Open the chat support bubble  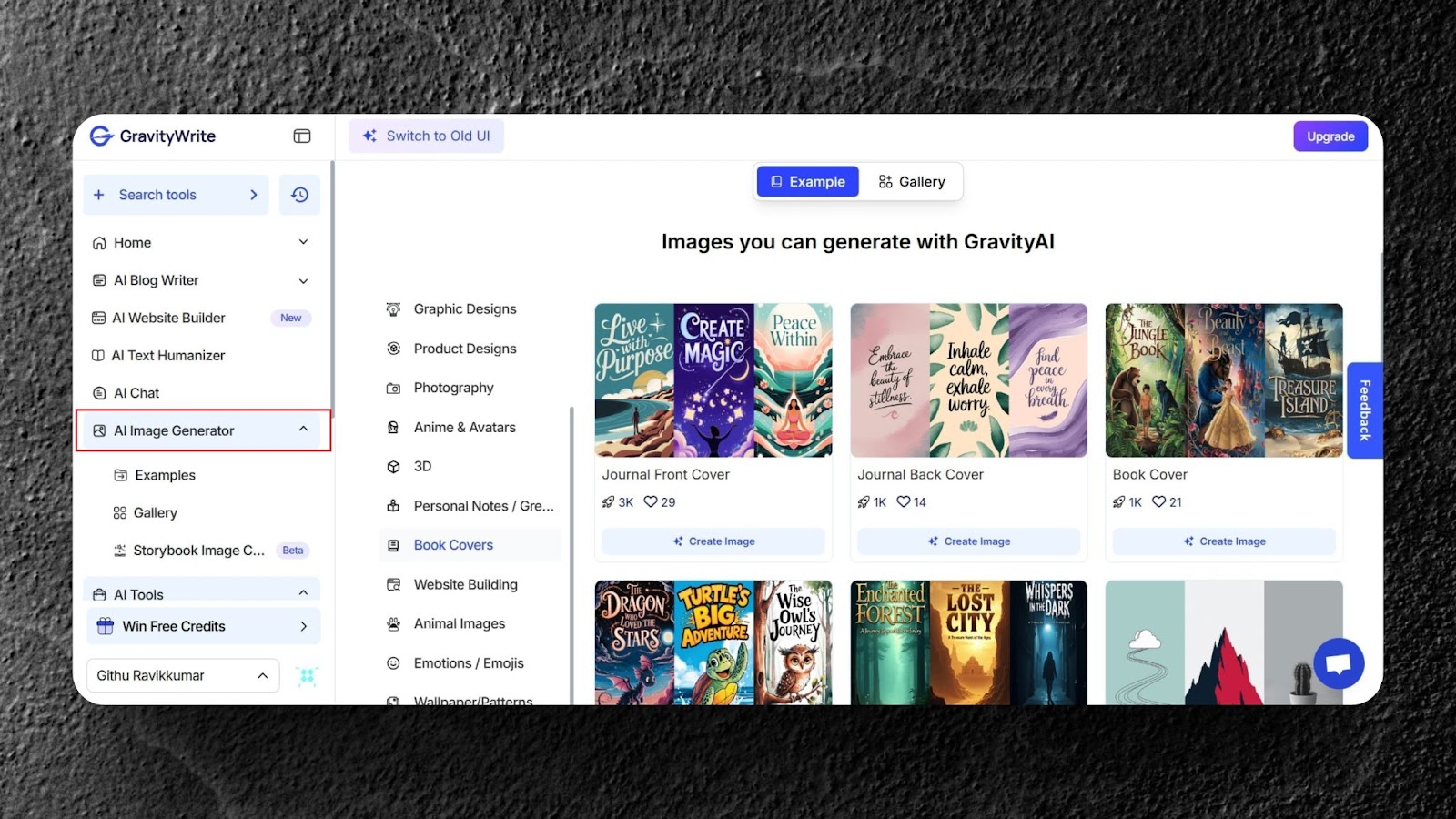[1339, 663]
